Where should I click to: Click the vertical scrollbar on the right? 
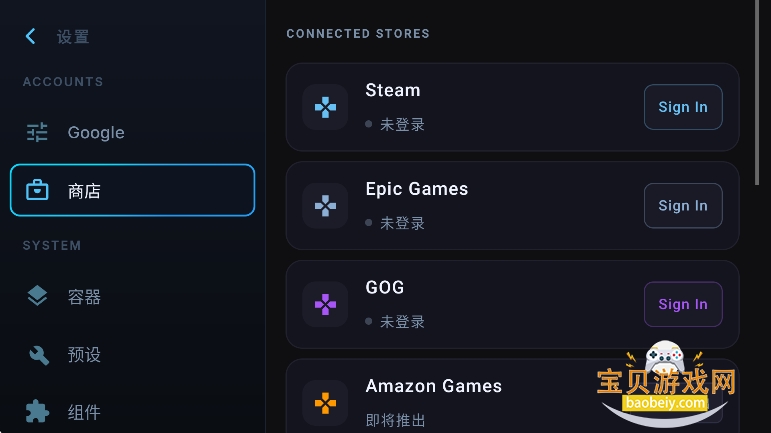point(756,90)
